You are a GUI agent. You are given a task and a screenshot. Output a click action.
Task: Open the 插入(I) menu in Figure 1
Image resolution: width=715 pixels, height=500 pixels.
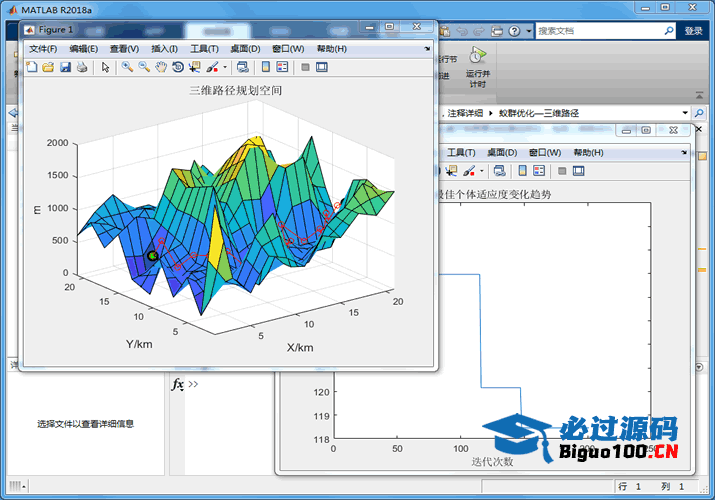point(165,48)
